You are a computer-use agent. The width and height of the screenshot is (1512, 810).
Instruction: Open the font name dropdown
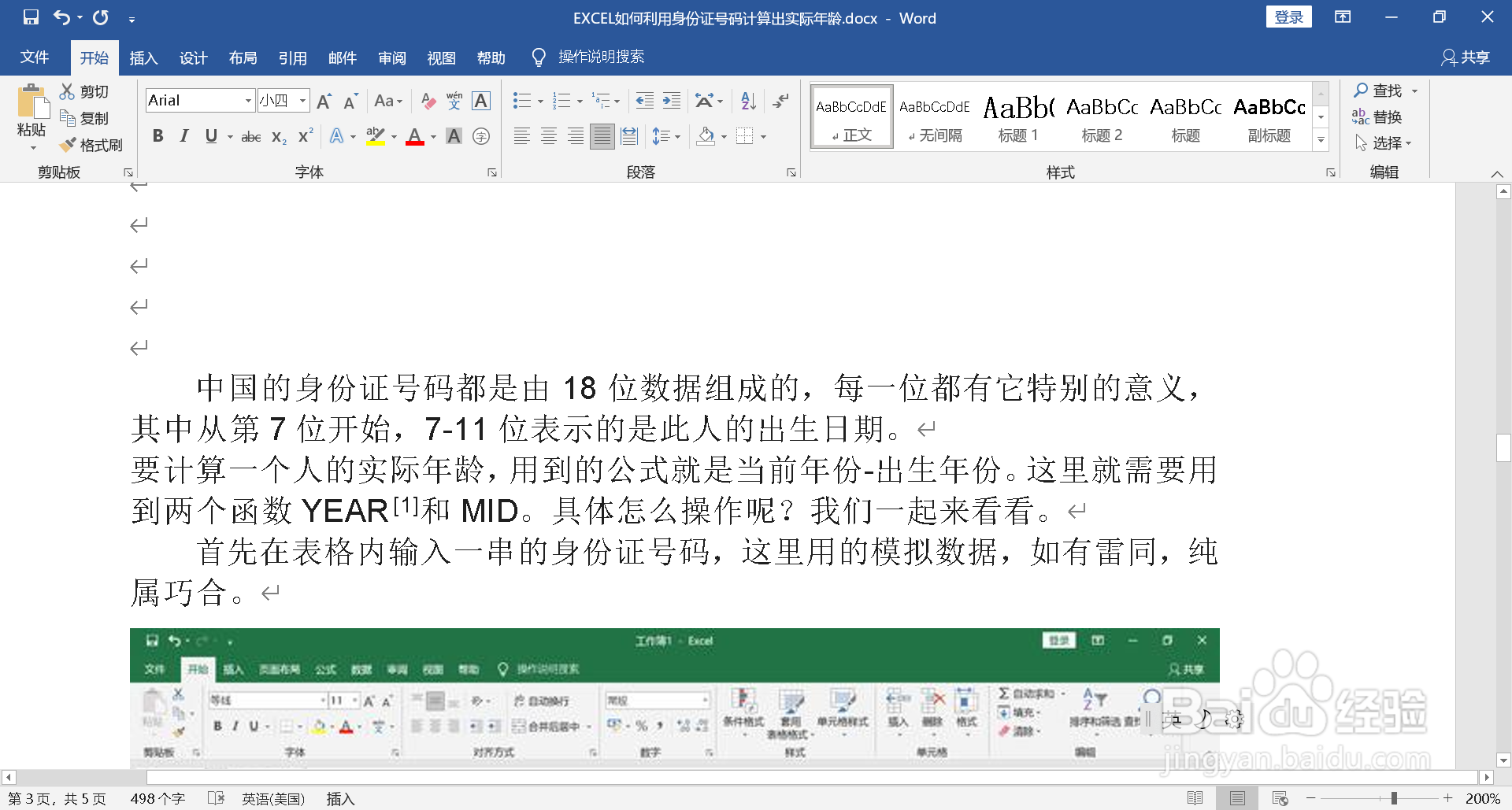[x=246, y=100]
